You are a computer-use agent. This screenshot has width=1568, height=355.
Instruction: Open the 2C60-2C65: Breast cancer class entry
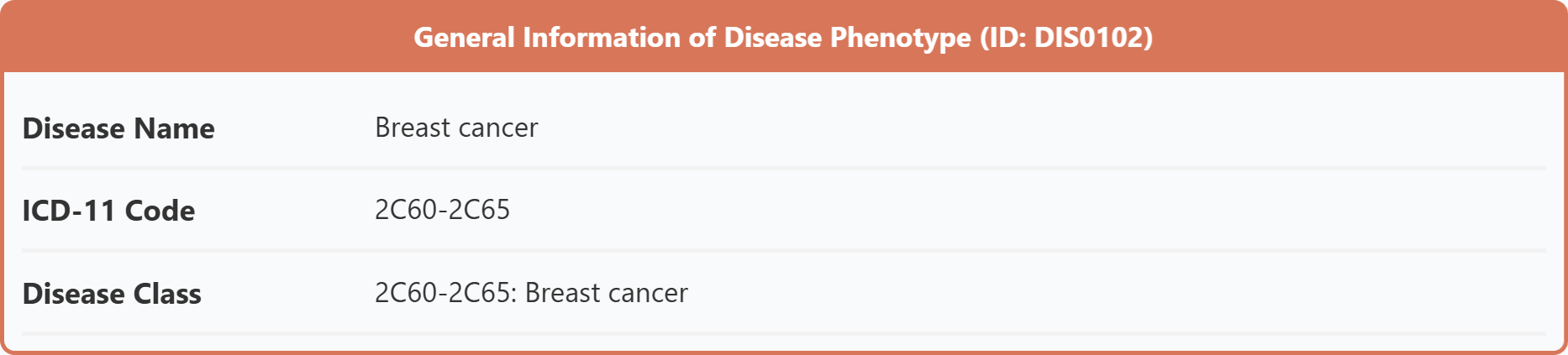[x=531, y=293]
